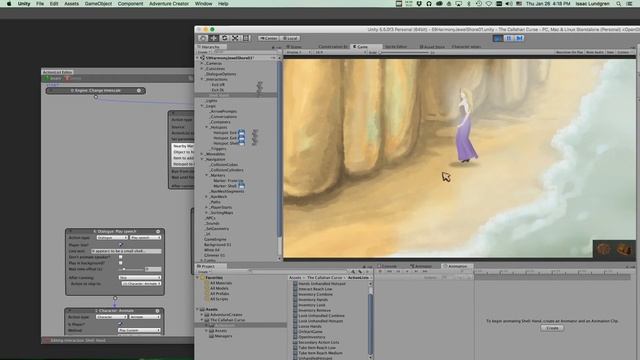Select _DialogueOptions in the Hierarchy
640x360 pixels.
pos(221,74)
